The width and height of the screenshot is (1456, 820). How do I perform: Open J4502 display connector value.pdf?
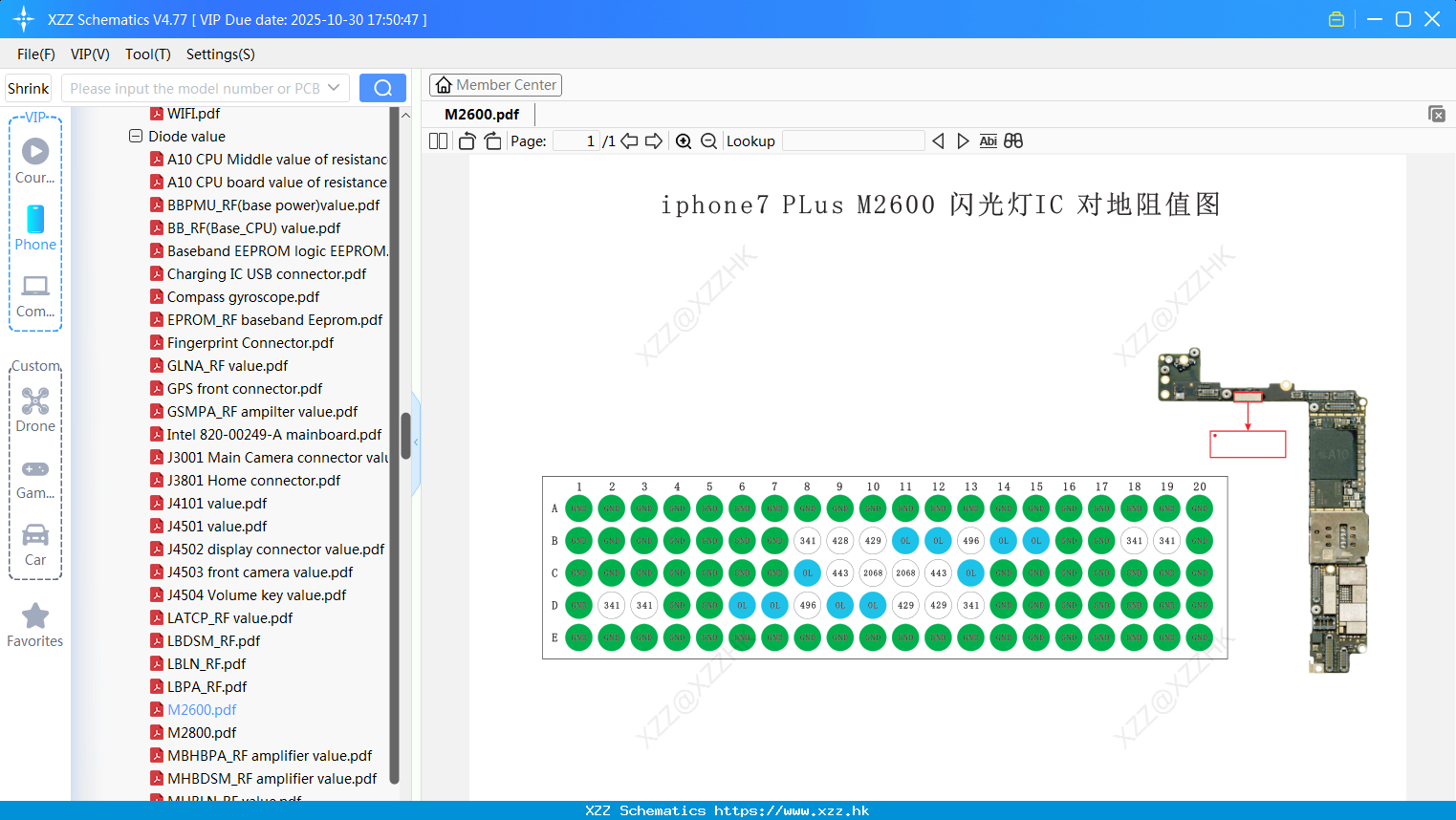pos(275,550)
